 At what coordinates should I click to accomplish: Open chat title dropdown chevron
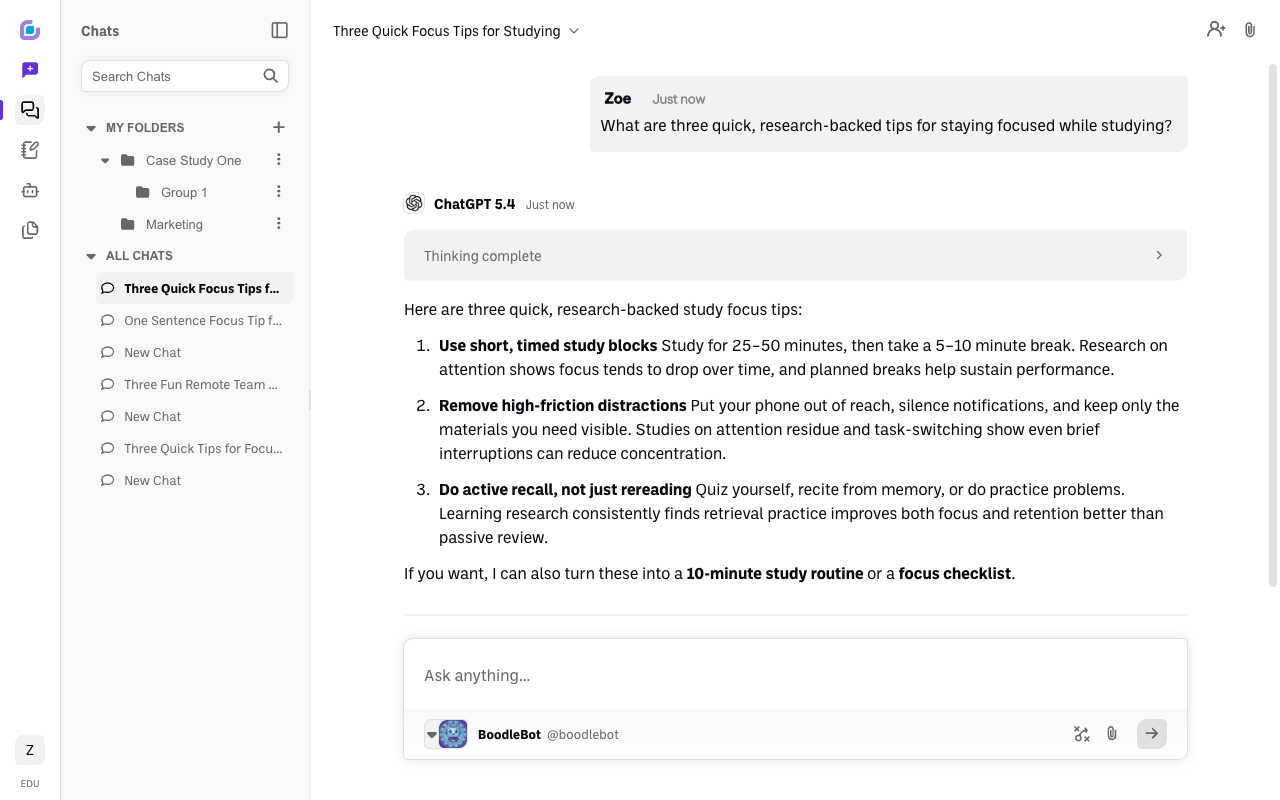(x=574, y=31)
